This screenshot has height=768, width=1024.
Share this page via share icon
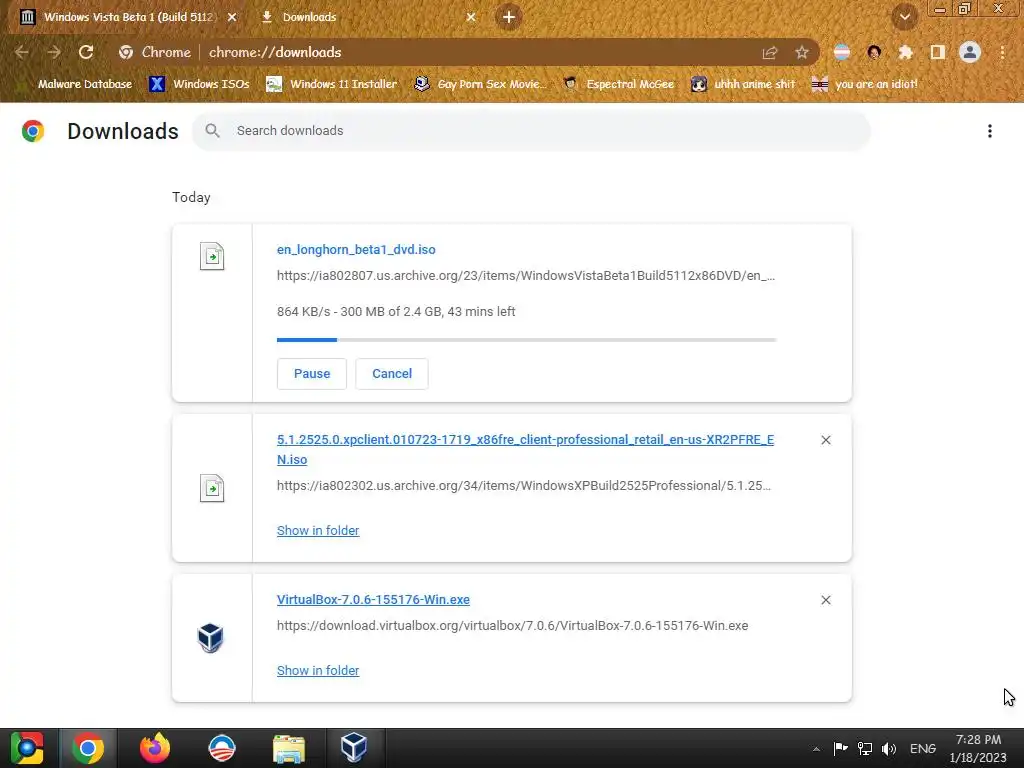[770, 52]
